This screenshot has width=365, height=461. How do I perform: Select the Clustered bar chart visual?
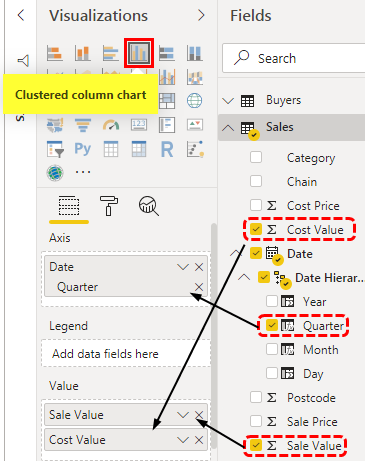[111, 53]
